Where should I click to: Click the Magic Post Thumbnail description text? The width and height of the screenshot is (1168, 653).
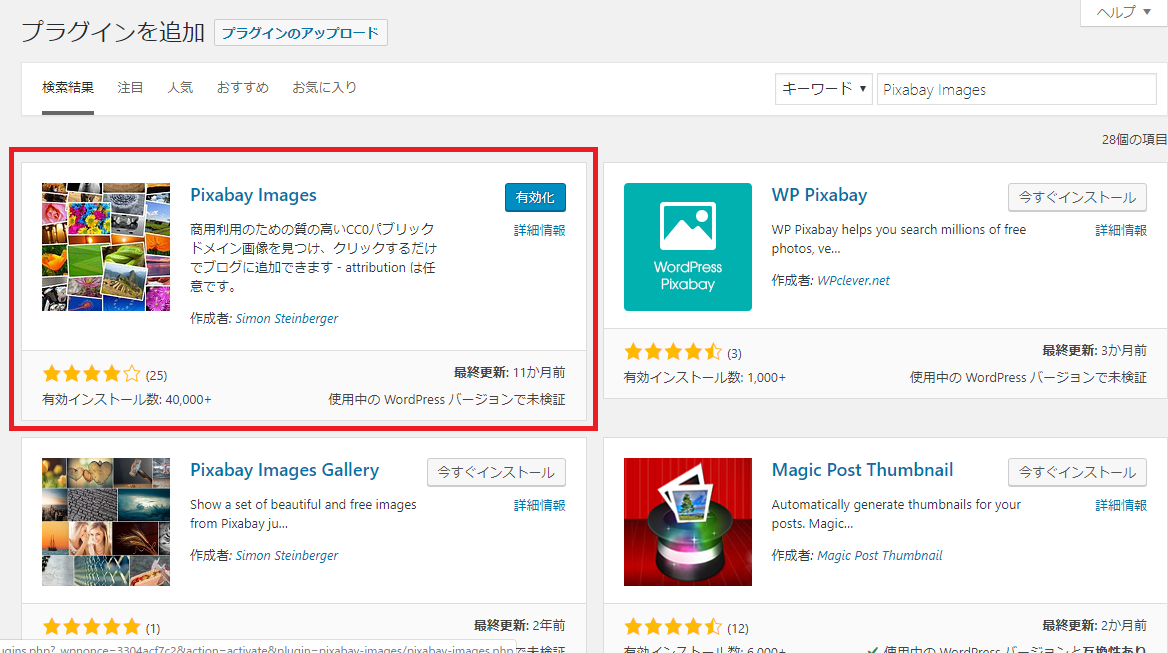pos(896,514)
